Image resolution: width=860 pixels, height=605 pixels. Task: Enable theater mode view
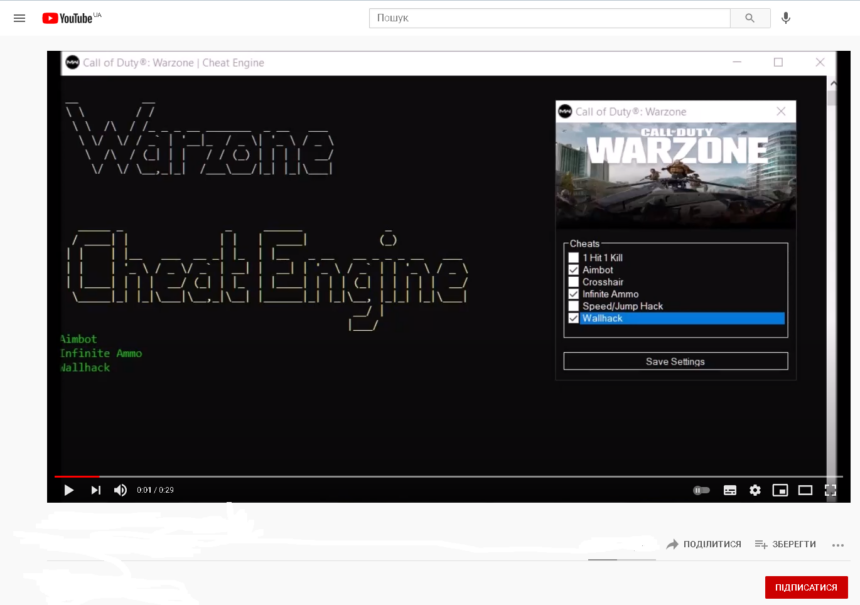(805, 490)
